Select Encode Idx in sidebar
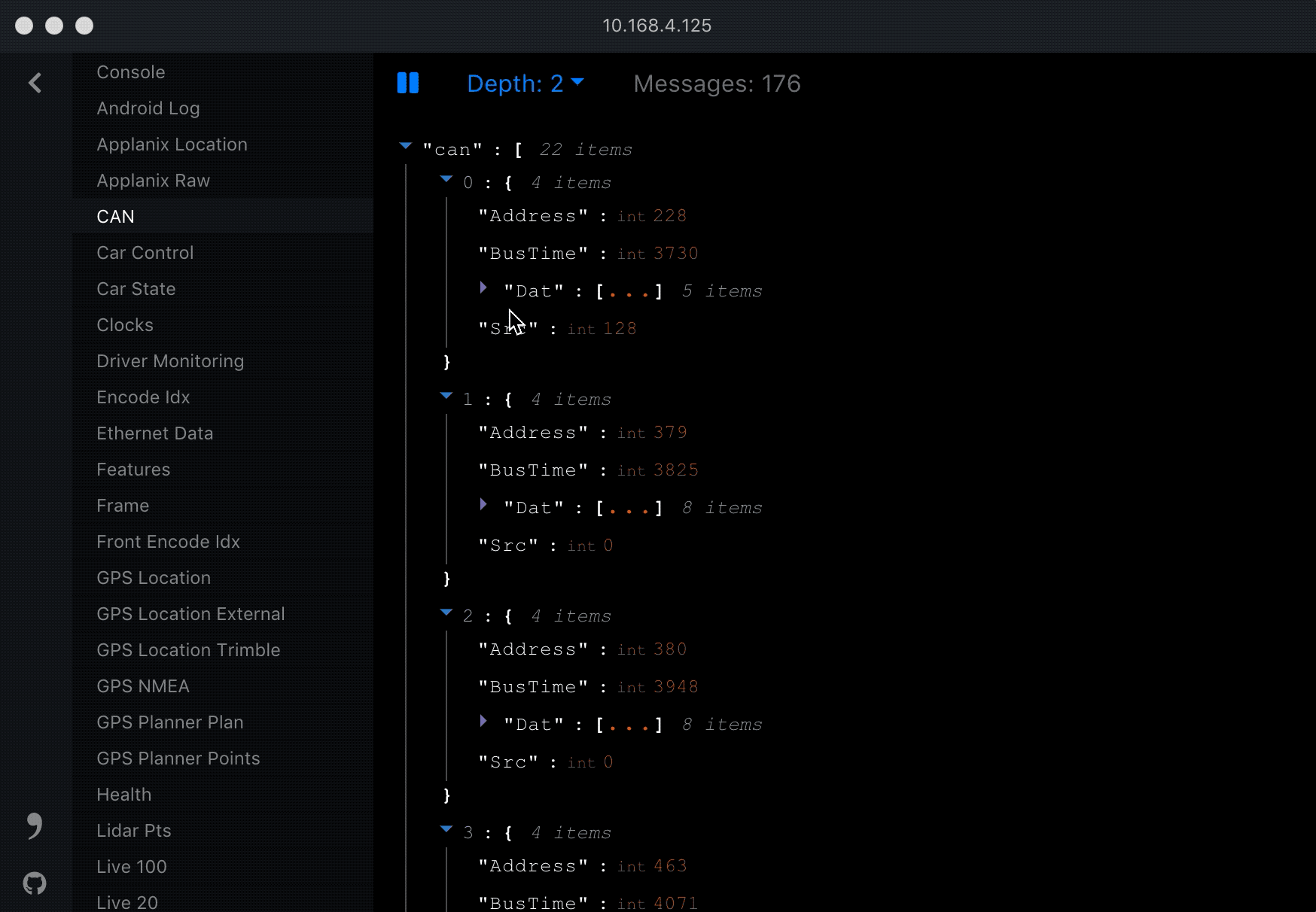 click(x=223, y=397)
